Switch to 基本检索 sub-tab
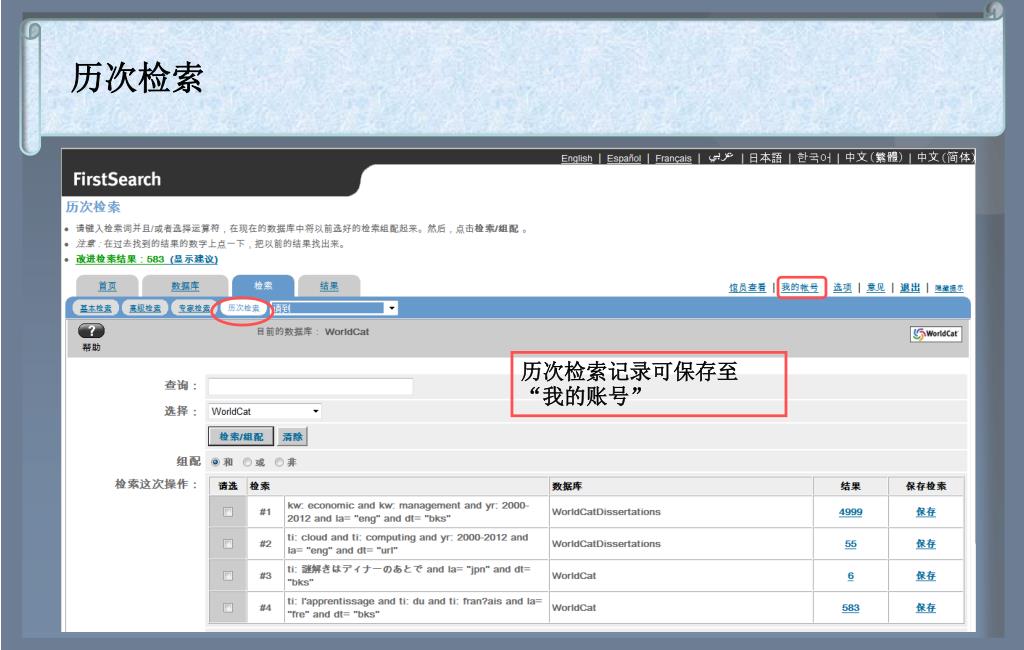This screenshot has height=650, width=1024. tap(96, 308)
